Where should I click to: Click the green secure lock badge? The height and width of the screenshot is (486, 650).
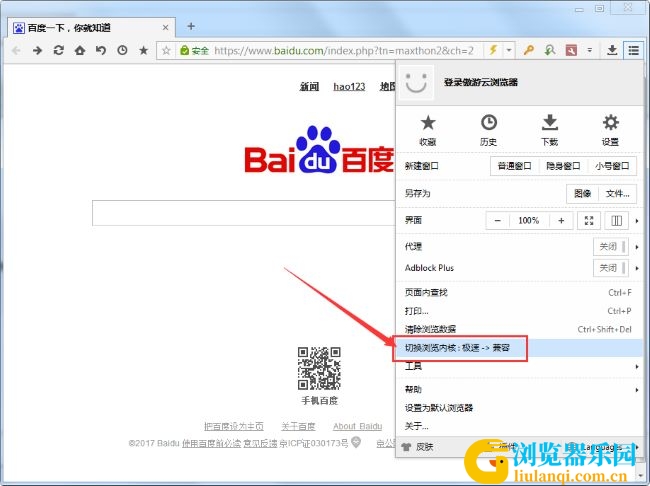(x=194, y=51)
